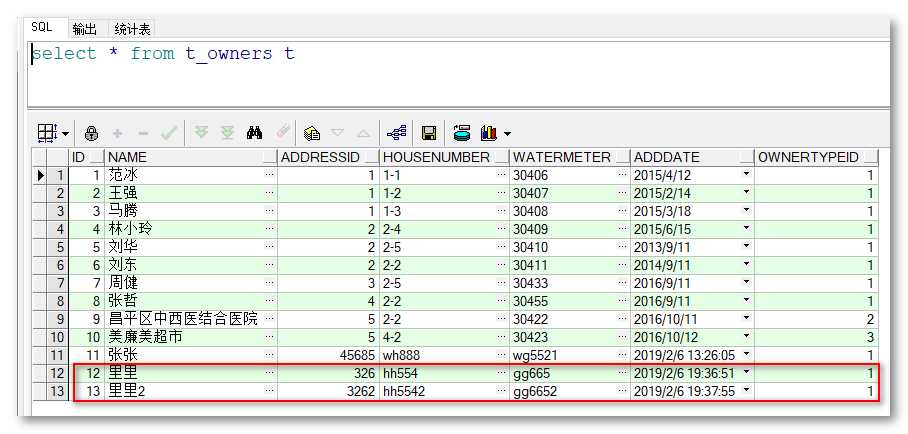This screenshot has width=908, height=434.
Task: Click ellipsis button next to 王强
Action: coord(269,192)
